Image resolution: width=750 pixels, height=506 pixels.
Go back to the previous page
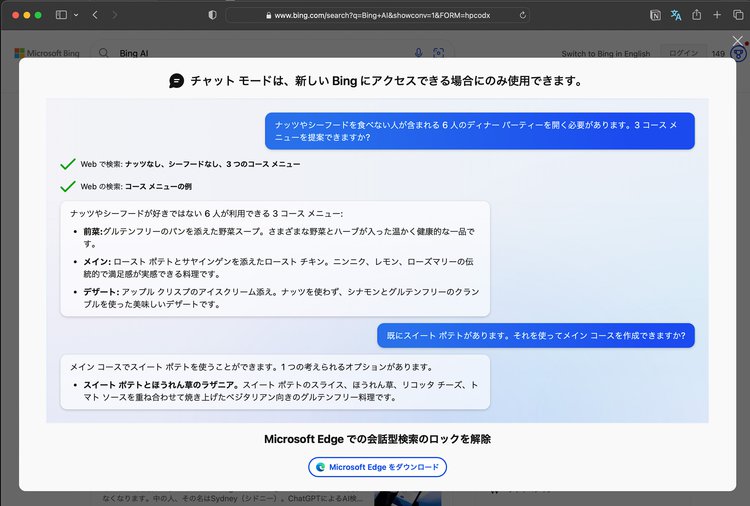pos(95,15)
